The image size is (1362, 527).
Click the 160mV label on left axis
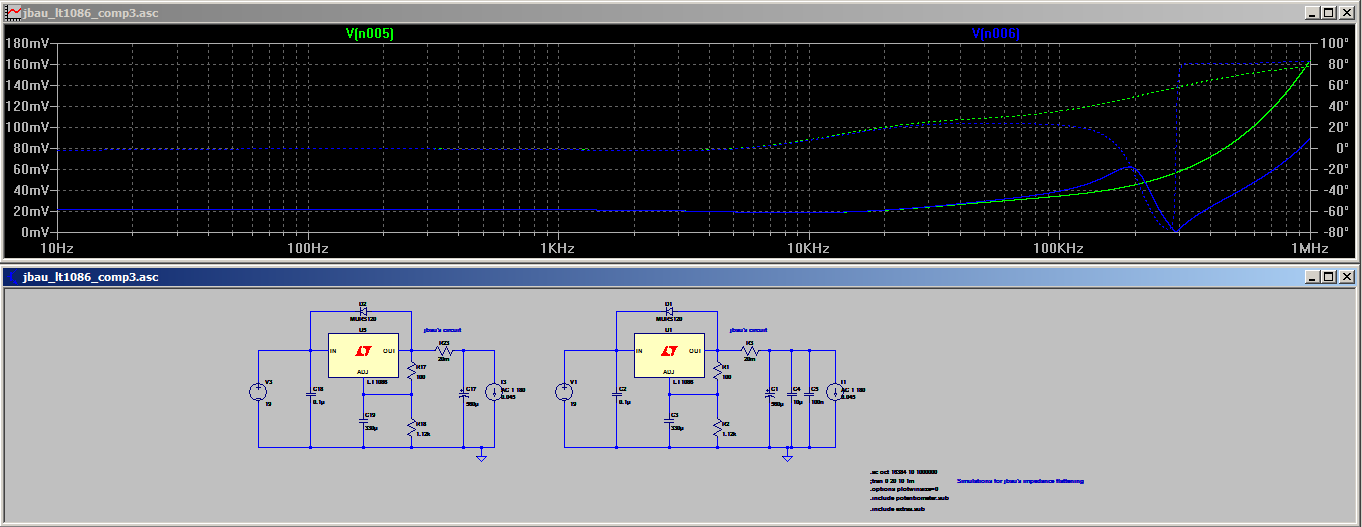(x=27, y=64)
